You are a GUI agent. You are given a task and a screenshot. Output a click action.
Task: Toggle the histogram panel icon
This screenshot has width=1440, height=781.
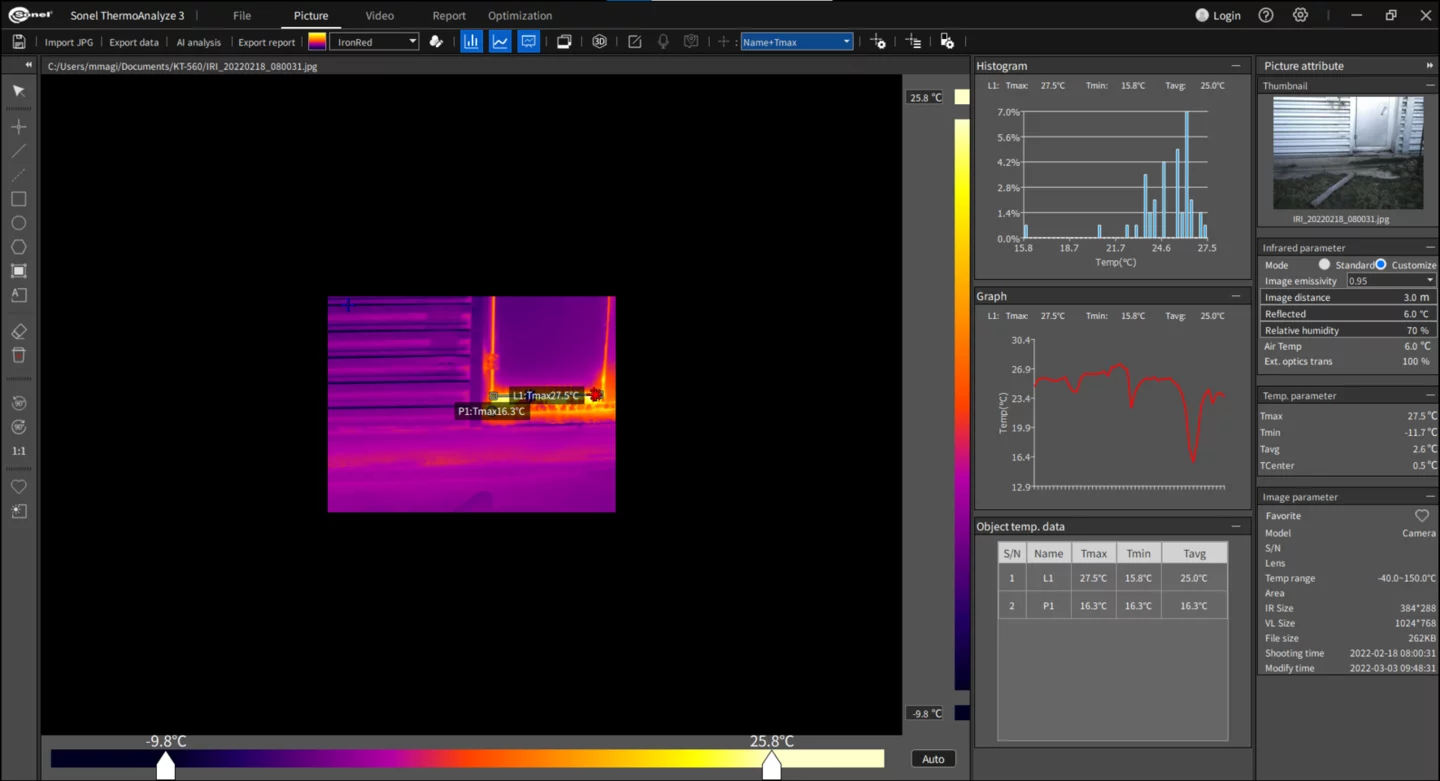[x=471, y=42]
